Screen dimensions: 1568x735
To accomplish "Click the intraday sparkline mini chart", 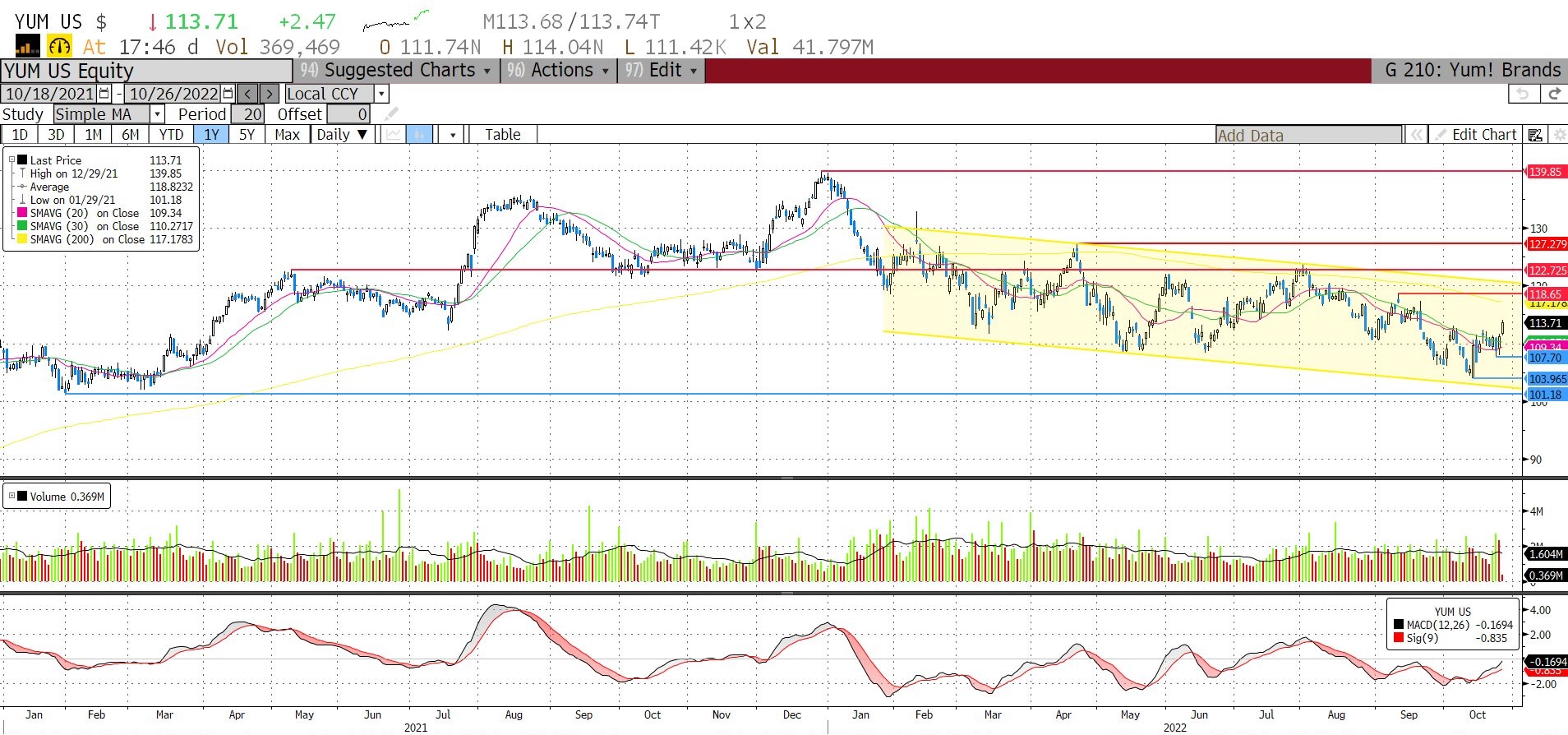I will (x=396, y=21).
